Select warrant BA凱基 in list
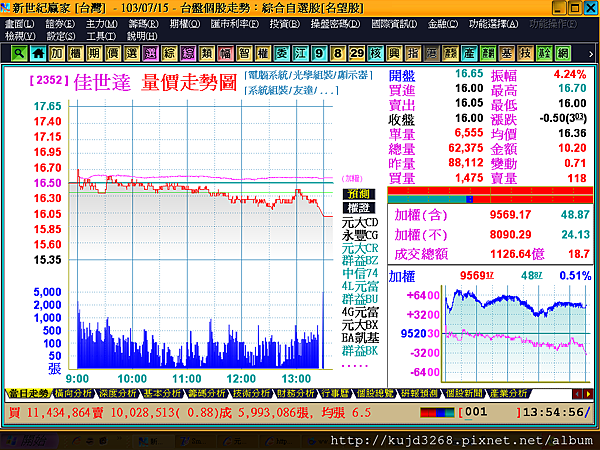Image resolution: width=600 pixels, height=450 pixels. point(360,338)
